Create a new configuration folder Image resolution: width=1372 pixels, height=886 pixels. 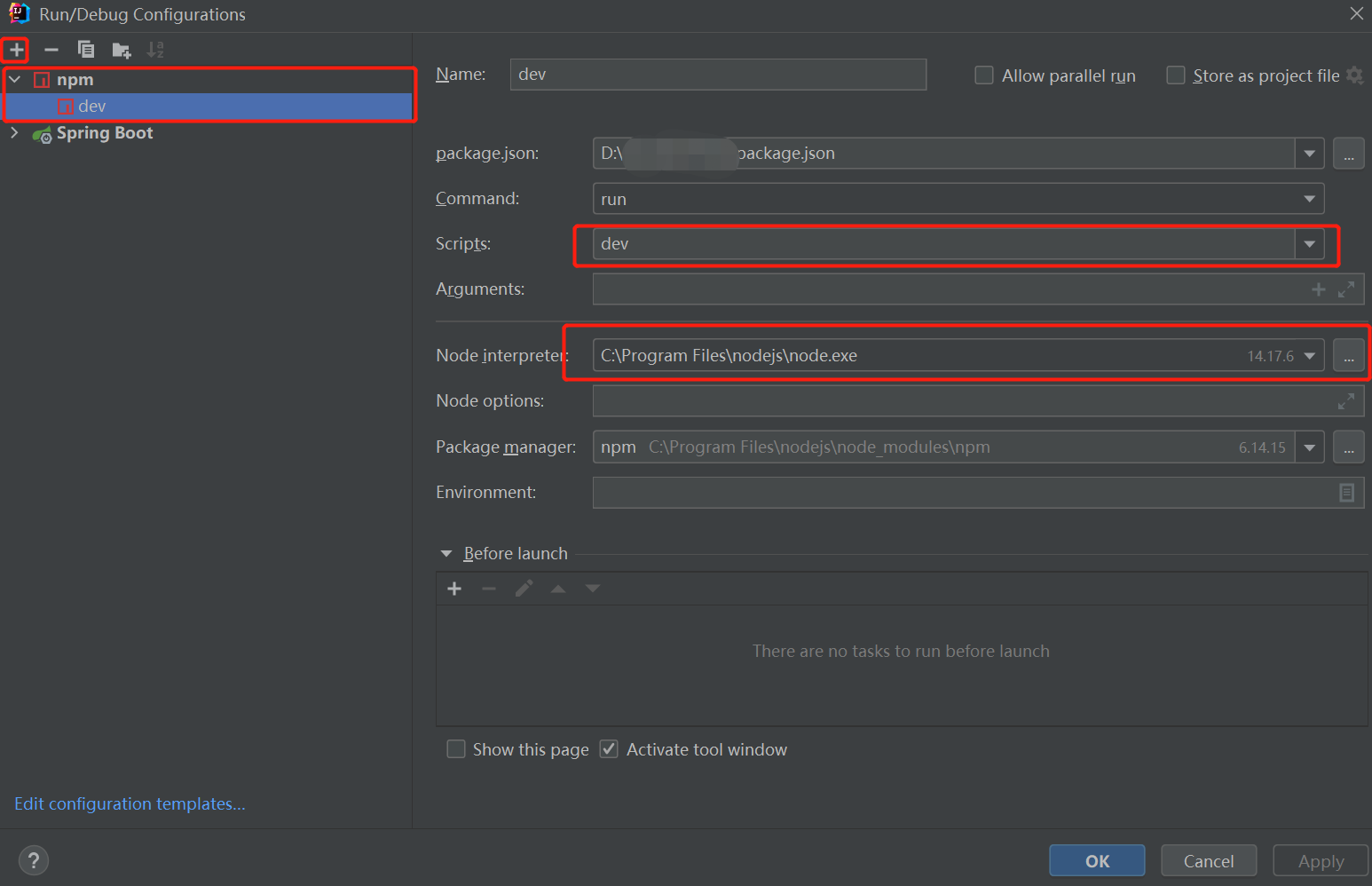(122, 51)
